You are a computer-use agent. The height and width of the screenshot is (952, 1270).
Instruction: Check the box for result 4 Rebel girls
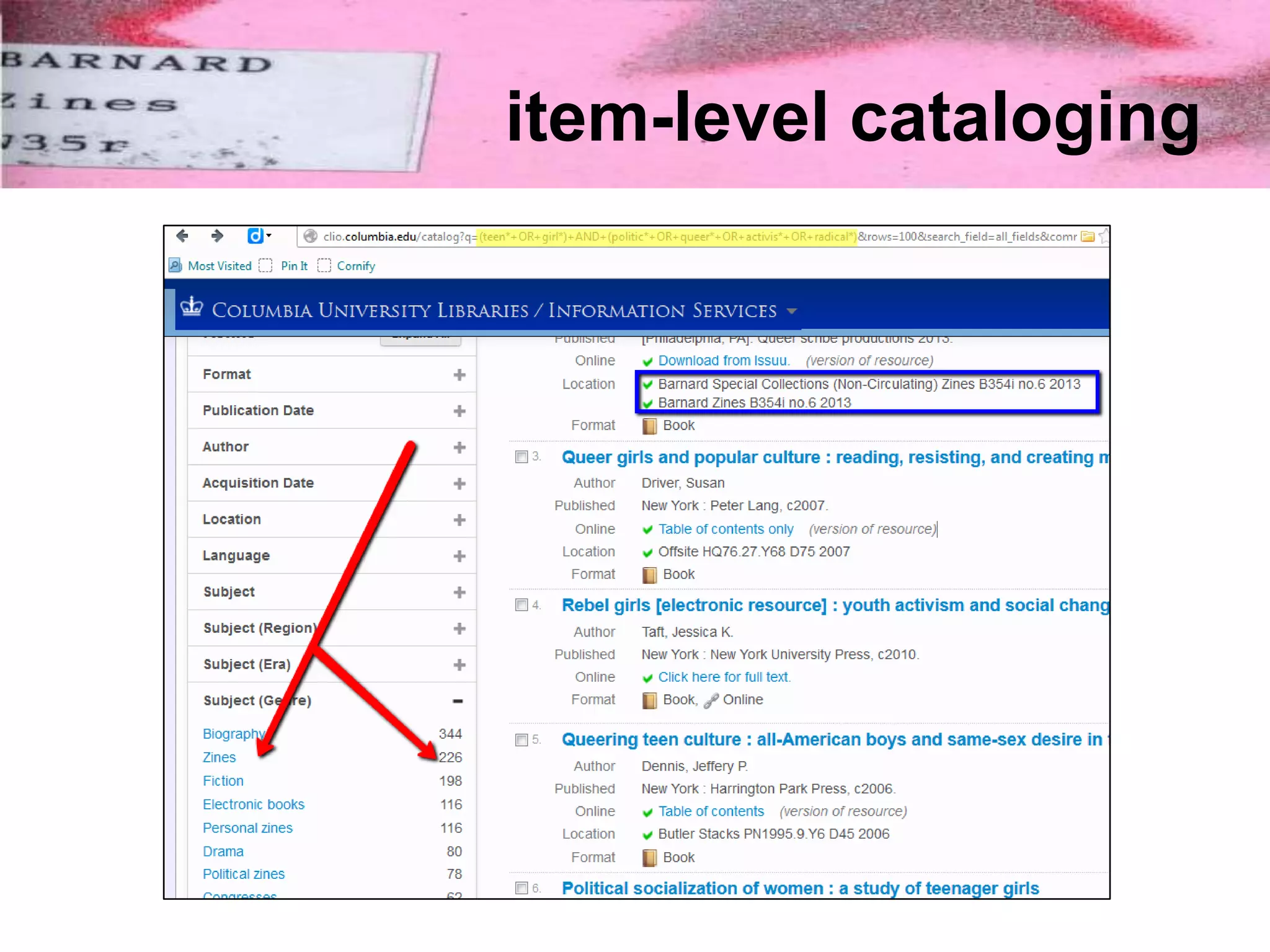coord(522,605)
